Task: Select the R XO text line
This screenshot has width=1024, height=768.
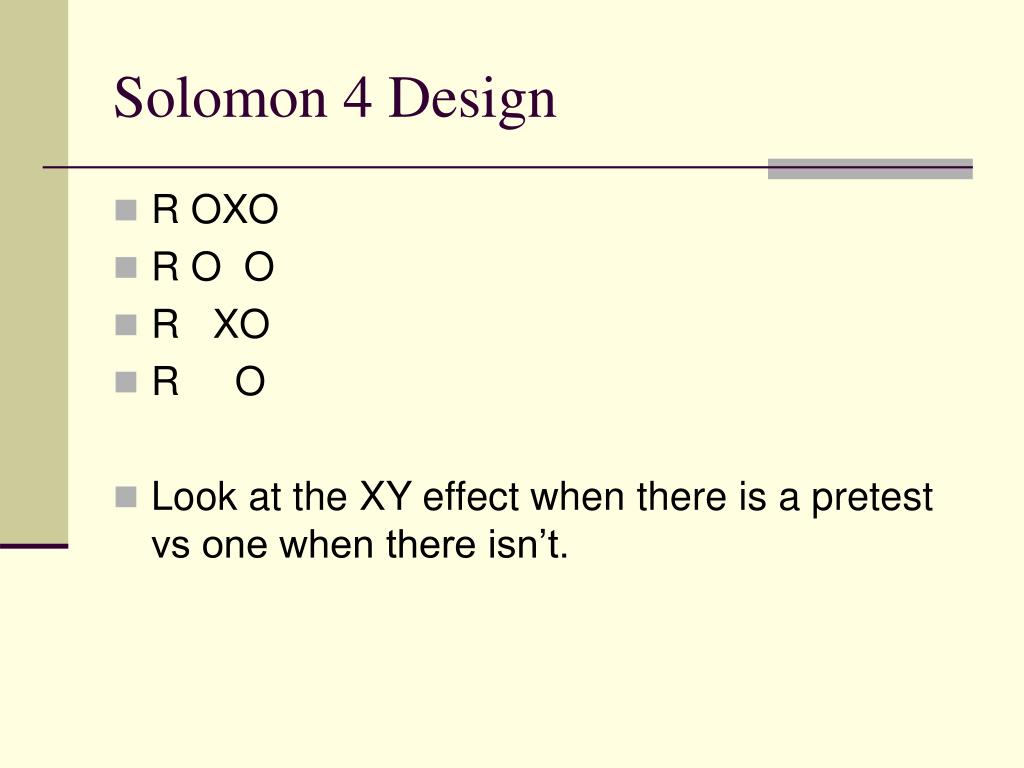Action: (211, 325)
